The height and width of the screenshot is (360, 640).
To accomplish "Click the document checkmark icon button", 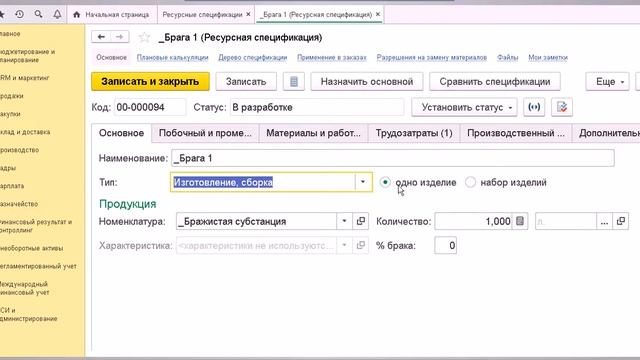I will [x=562, y=107].
